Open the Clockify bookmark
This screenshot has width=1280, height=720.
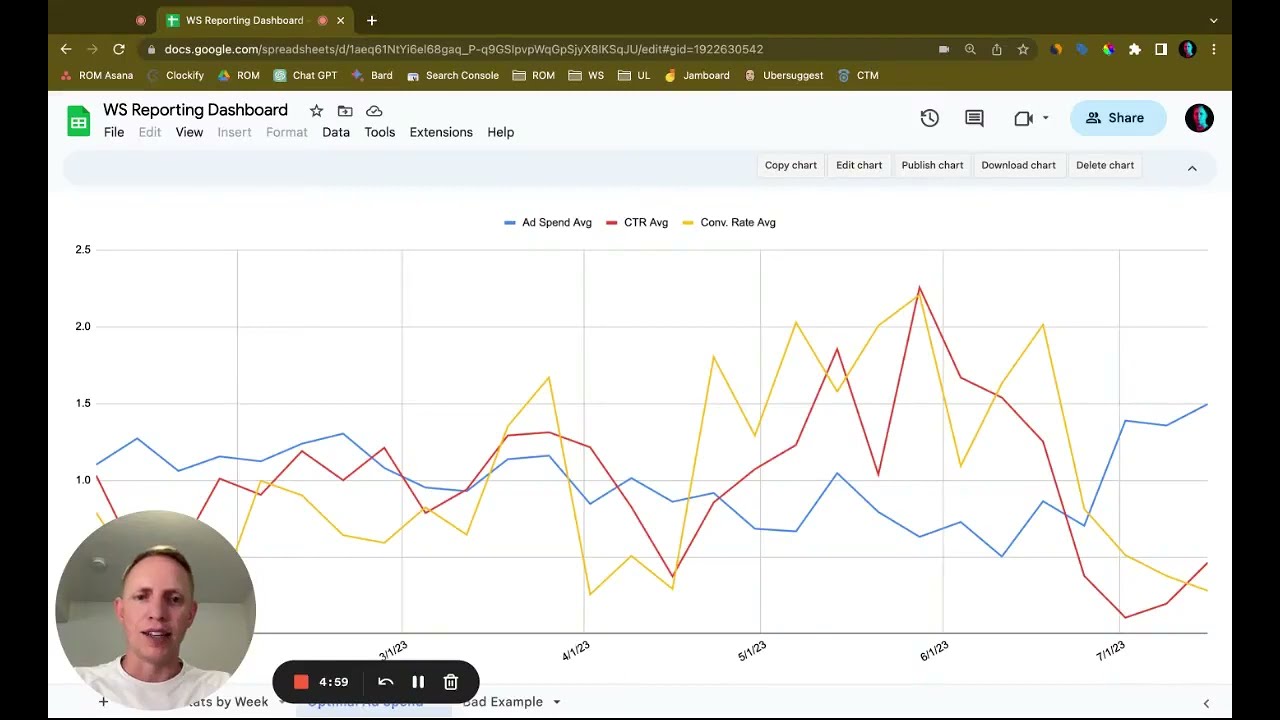176,75
